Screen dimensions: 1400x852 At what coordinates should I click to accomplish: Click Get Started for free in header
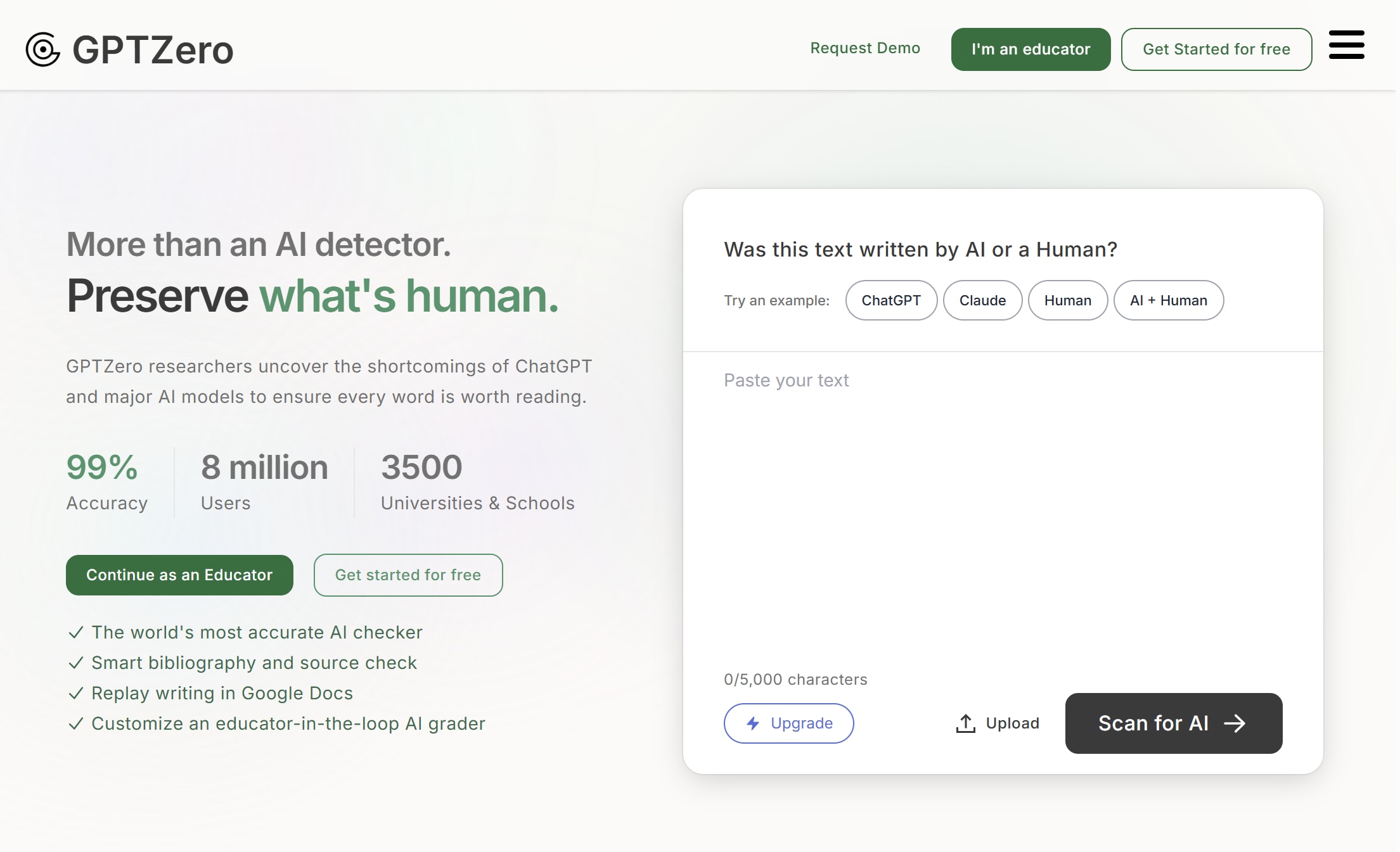point(1216,49)
